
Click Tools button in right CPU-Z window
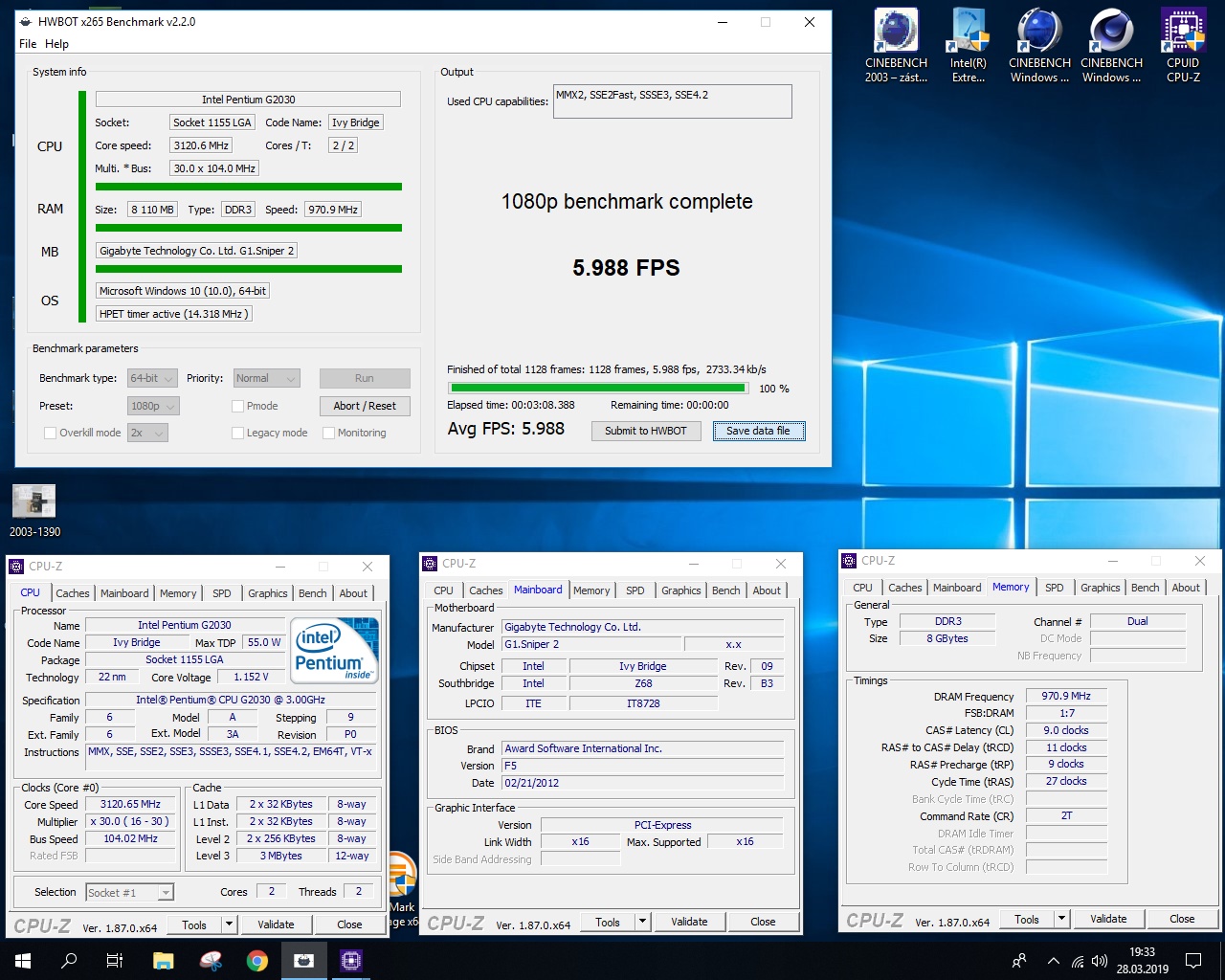(x=1027, y=919)
